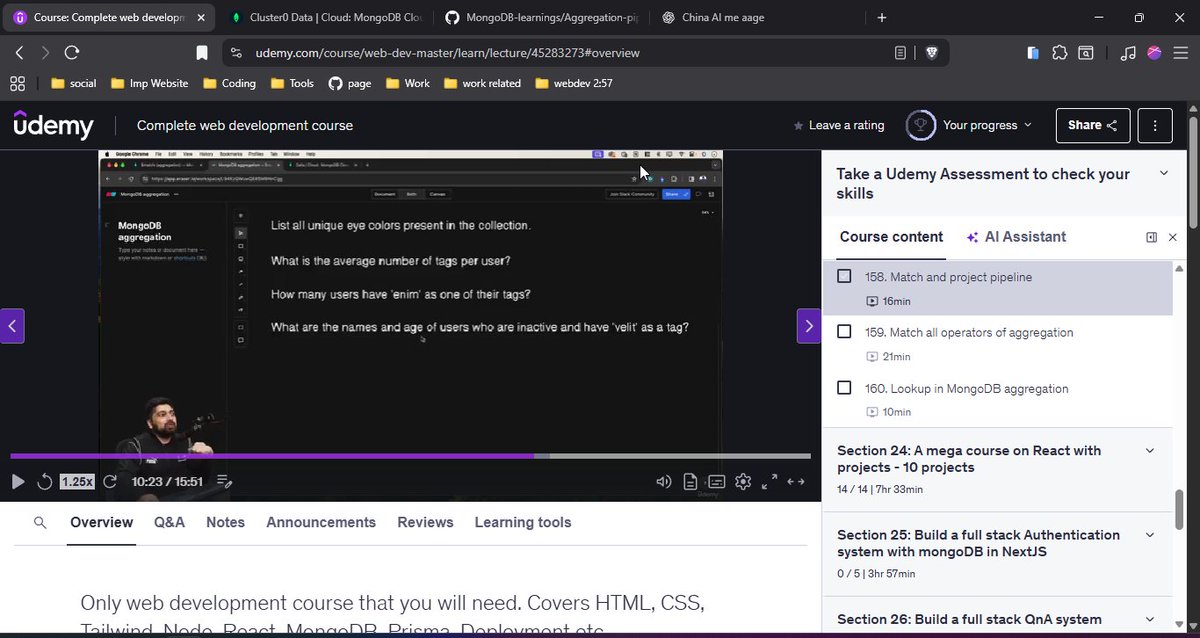Add a note with the note-pencil icon

[224, 482]
